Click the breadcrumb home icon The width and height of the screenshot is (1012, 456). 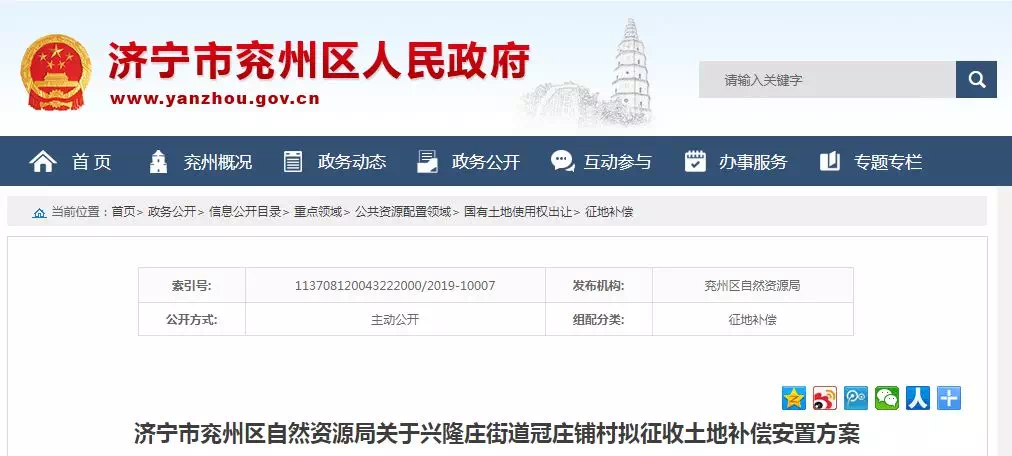coord(39,213)
